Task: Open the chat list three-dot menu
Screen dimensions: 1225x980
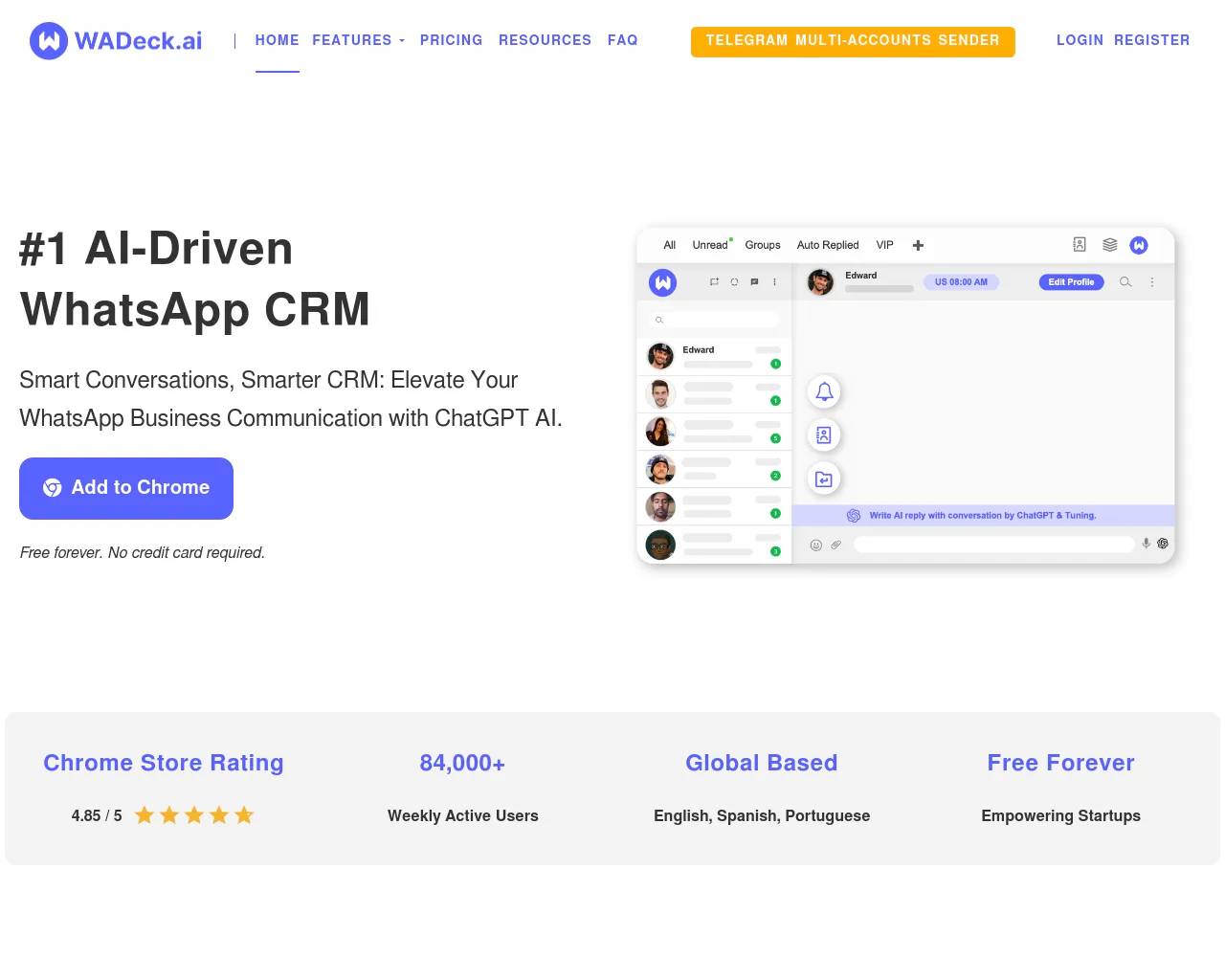Action: point(774,282)
